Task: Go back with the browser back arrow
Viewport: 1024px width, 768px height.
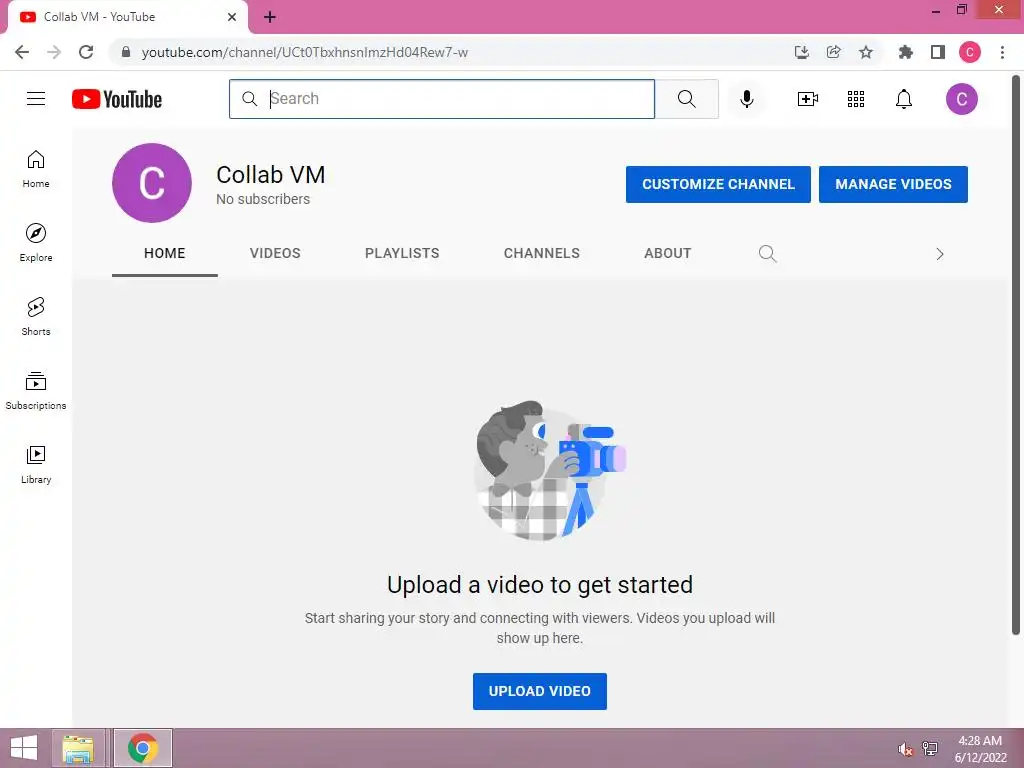Action: pyautogui.click(x=22, y=52)
